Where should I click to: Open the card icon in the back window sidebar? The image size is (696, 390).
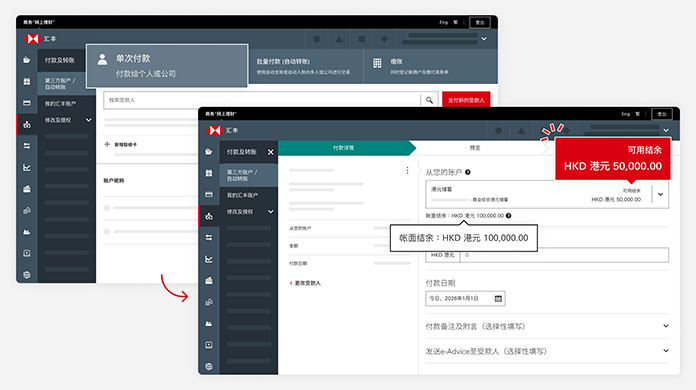[x=27, y=103]
